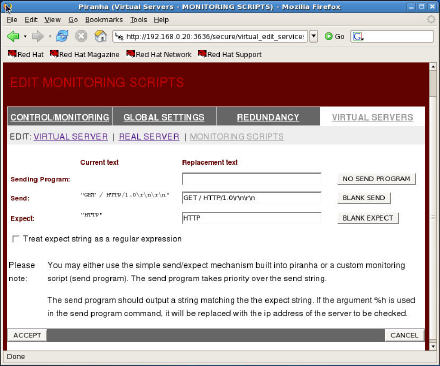The width and height of the screenshot is (440, 366).
Task: Click the grey Forward arrow
Action: (37, 36)
